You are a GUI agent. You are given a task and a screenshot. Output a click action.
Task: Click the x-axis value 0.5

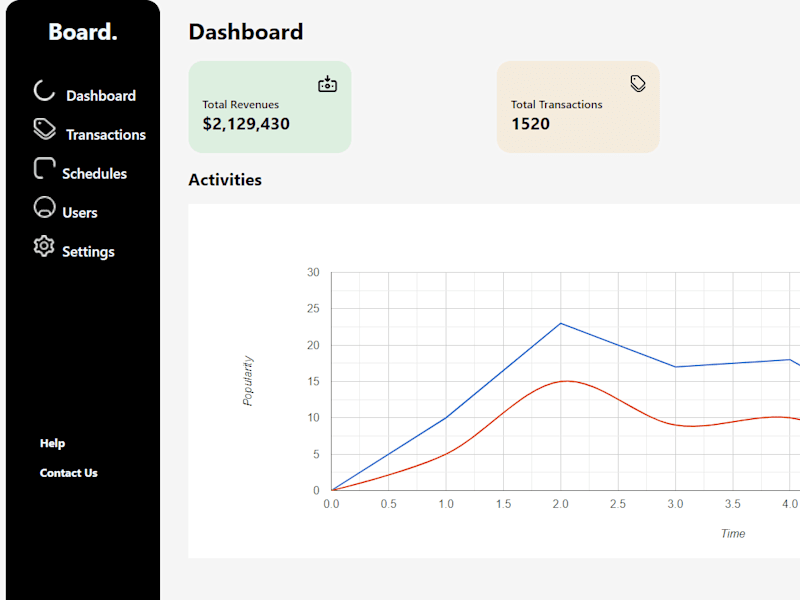pos(388,504)
